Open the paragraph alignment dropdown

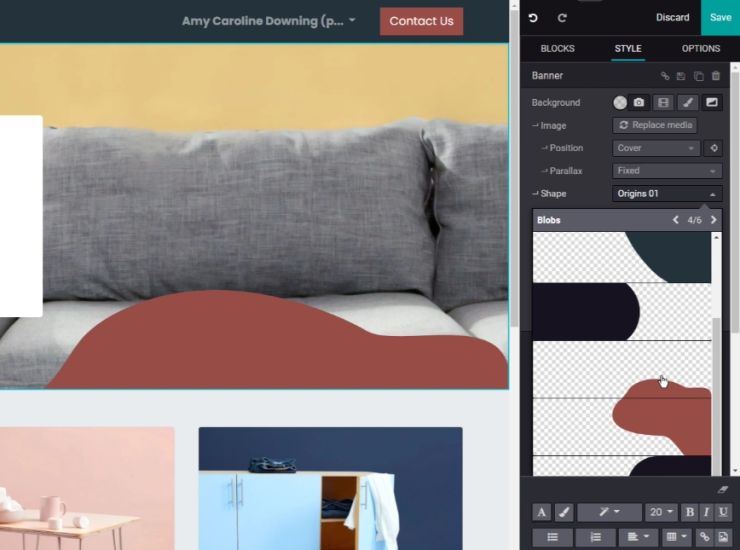(x=637, y=537)
